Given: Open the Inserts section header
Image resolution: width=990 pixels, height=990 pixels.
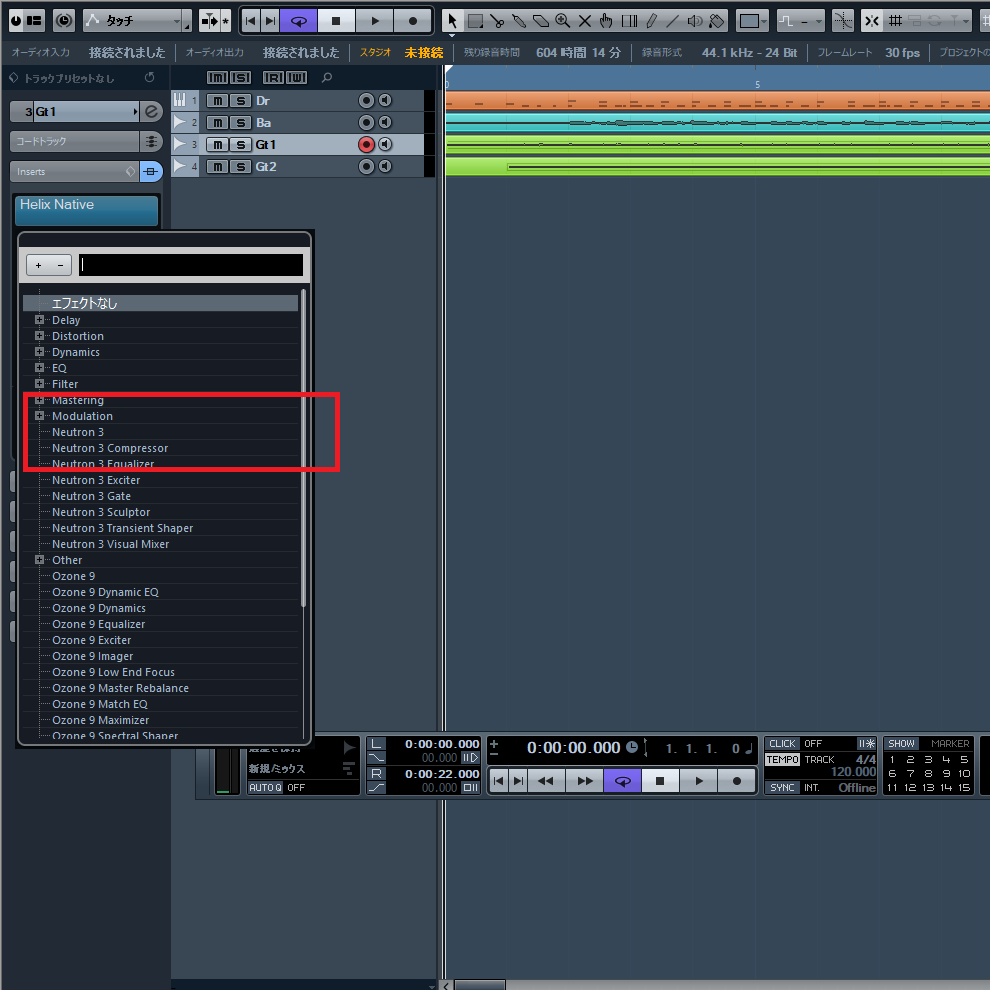Looking at the screenshot, I should pyautogui.click(x=75, y=172).
